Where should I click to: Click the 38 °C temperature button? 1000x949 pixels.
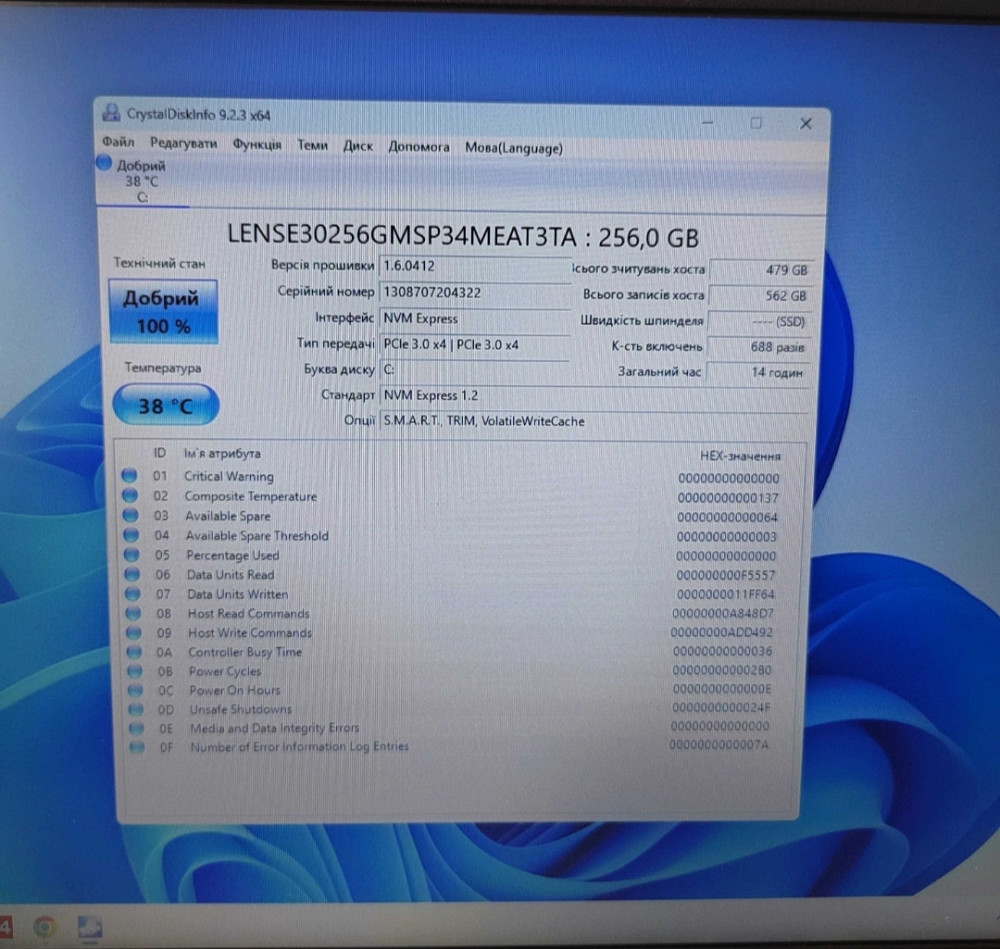[x=166, y=404]
